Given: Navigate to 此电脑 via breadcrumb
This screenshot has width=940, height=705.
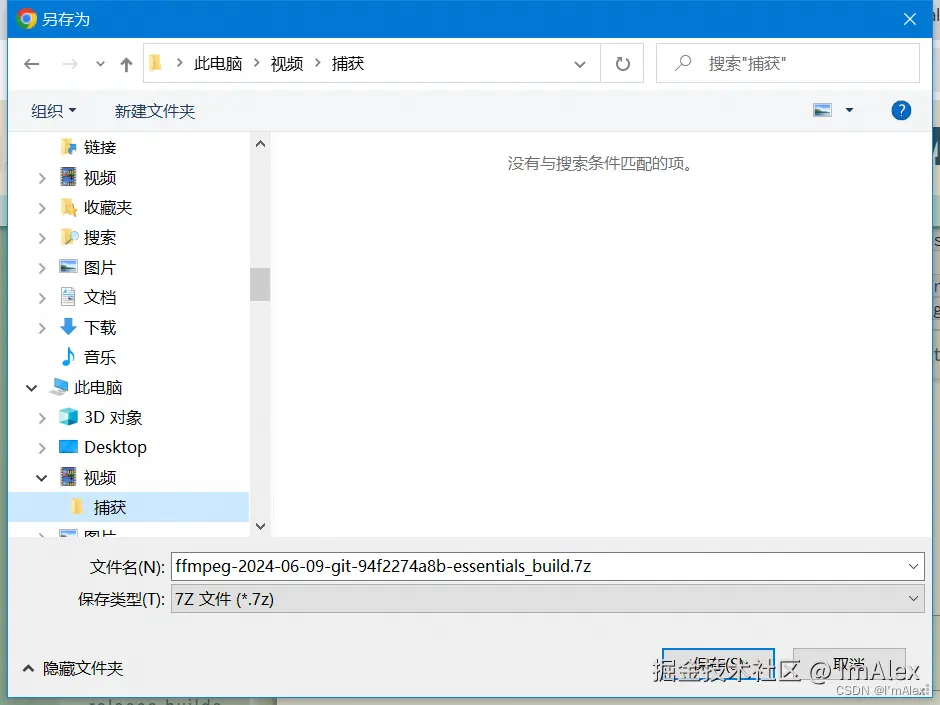Looking at the screenshot, I should click(x=219, y=62).
